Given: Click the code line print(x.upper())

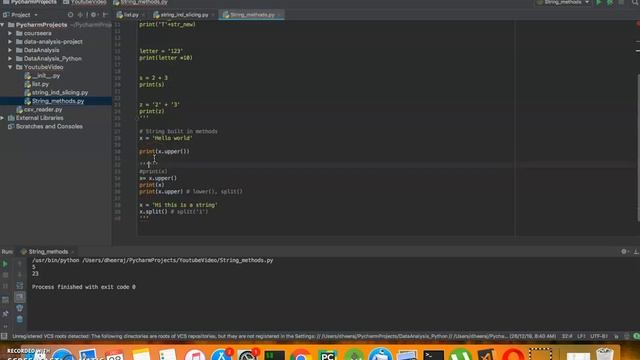Looking at the screenshot, I should (x=164, y=151).
